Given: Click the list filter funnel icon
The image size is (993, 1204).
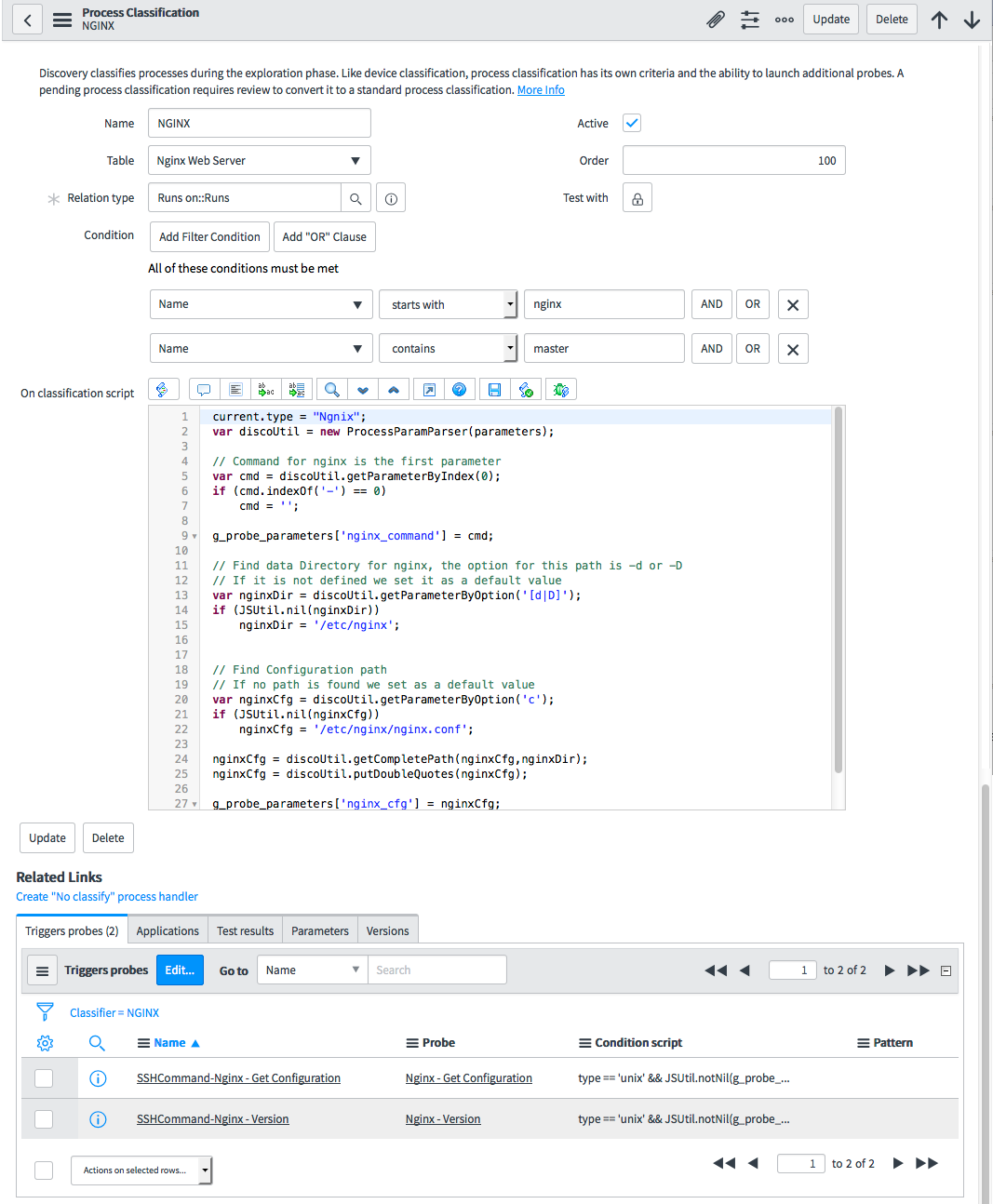Looking at the screenshot, I should click(x=45, y=1011).
